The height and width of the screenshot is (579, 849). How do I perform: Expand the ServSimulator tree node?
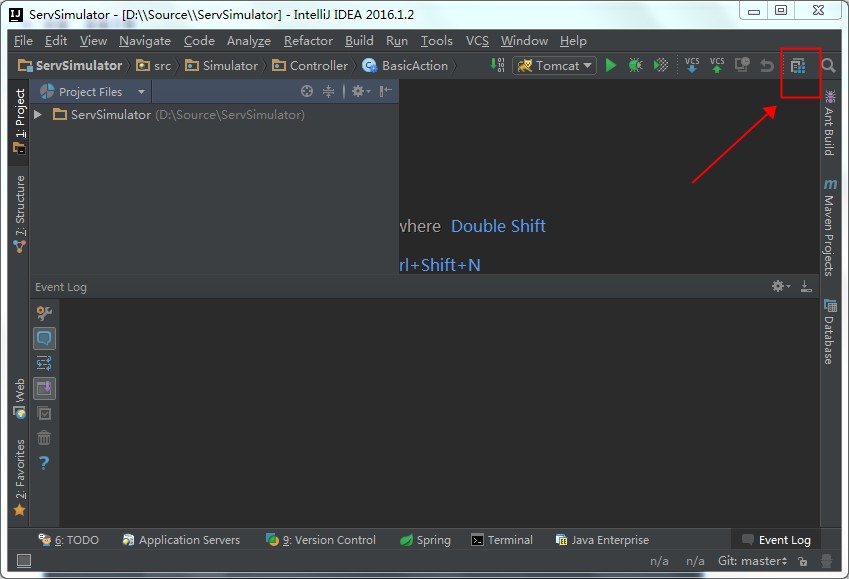pyautogui.click(x=38, y=115)
